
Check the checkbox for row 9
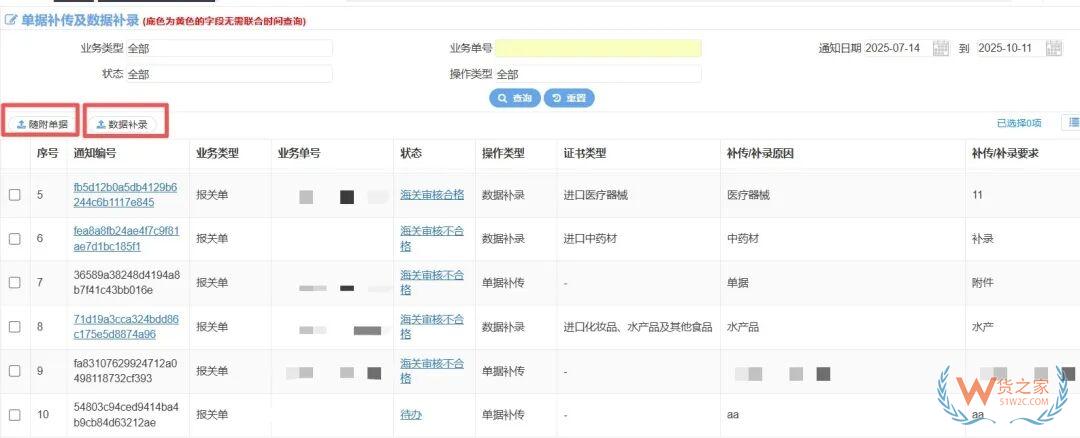[x=14, y=371]
